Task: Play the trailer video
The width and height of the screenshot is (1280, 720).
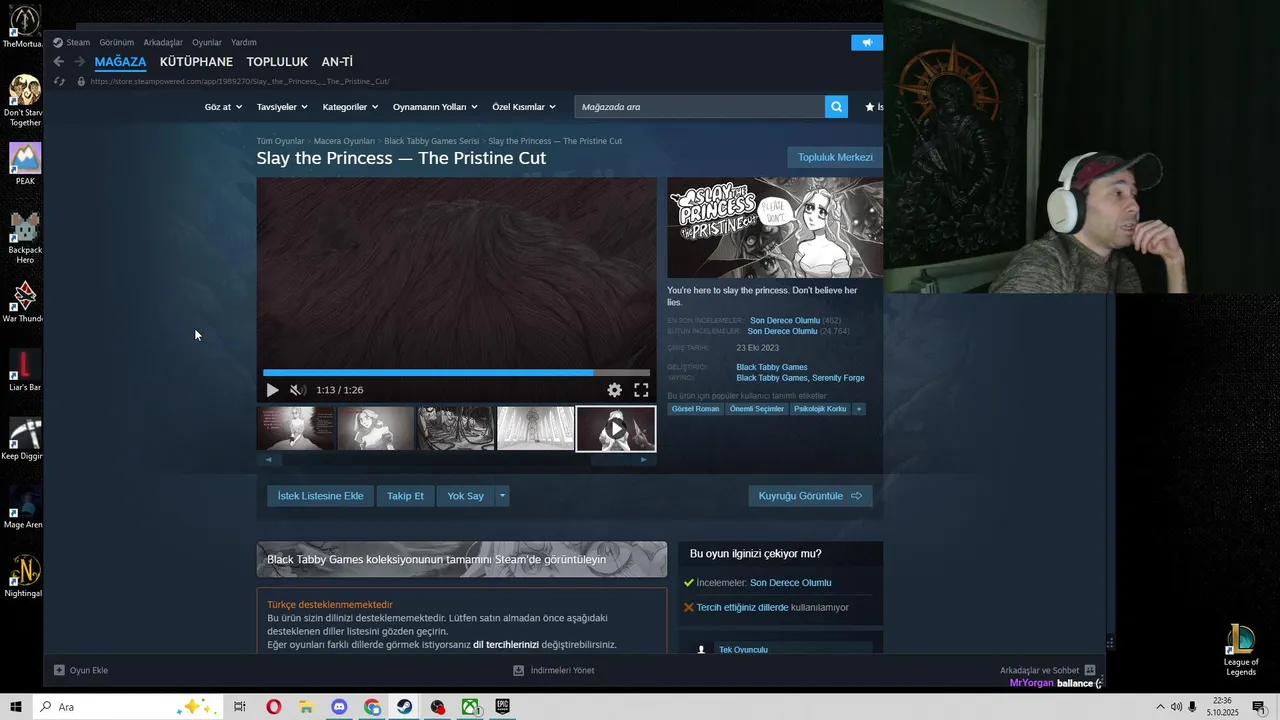Action: [272, 390]
